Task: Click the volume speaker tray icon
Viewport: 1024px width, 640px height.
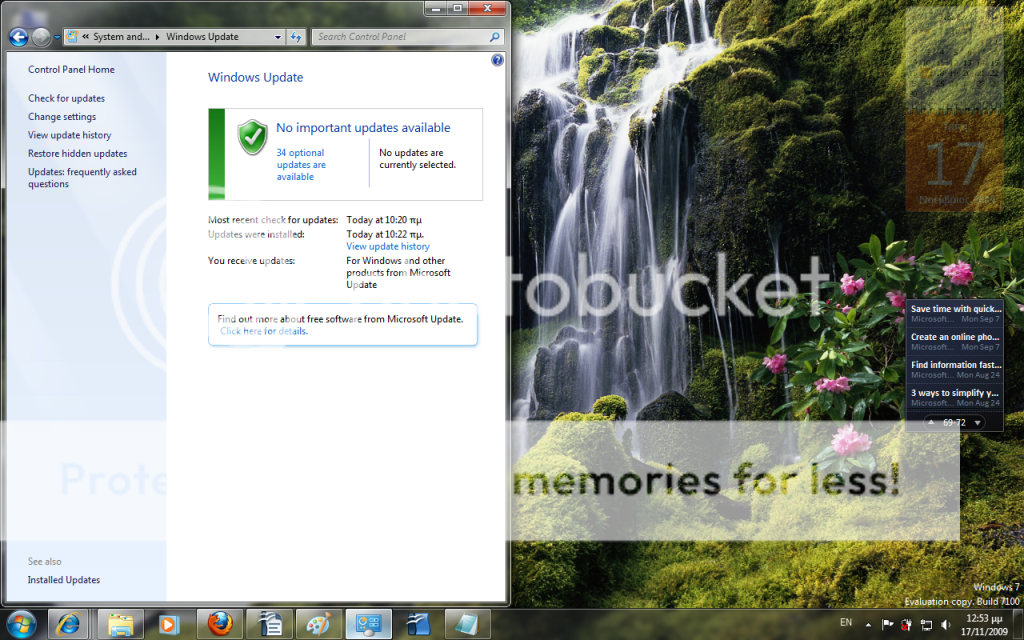Action: pos(946,625)
